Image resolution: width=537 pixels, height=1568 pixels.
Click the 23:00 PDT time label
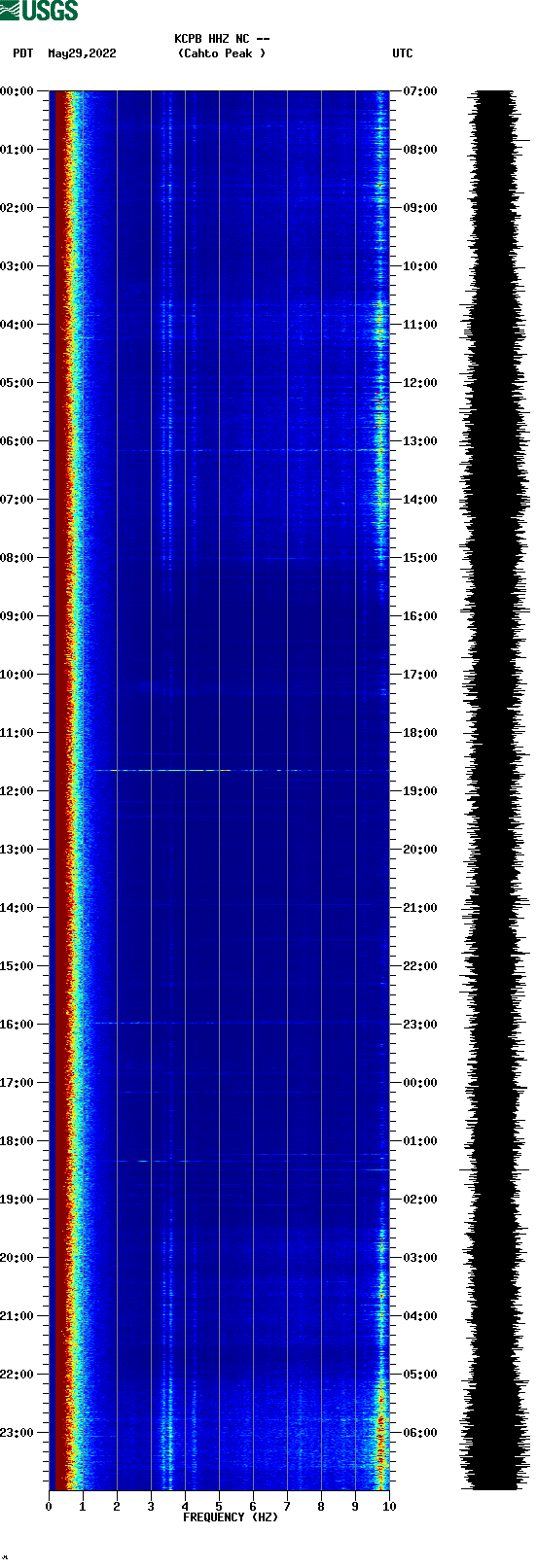click(17, 1433)
